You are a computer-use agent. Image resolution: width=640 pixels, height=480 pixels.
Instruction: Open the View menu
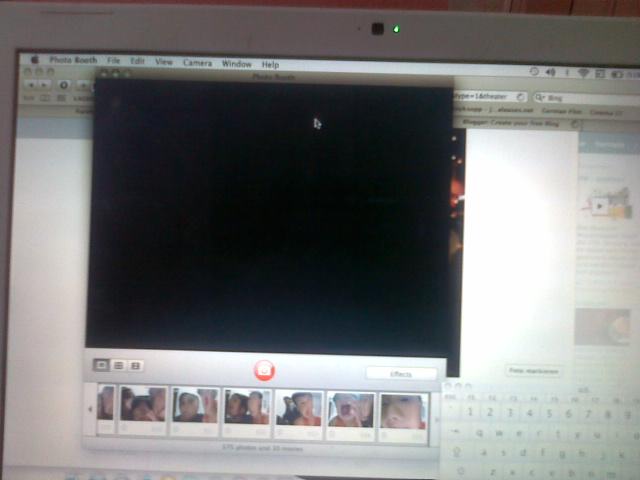[x=164, y=62]
